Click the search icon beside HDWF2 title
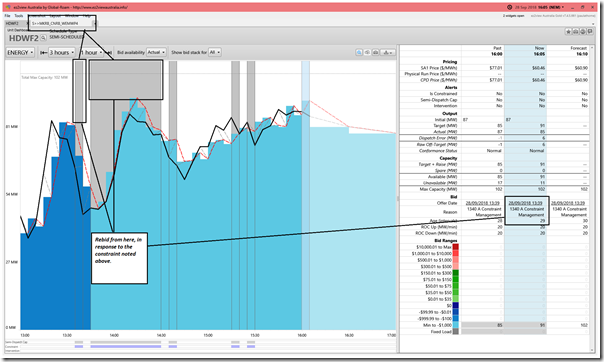Image resolution: width=604 pixels, height=362 pixels. pyautogui.click(x=43, y=38)
